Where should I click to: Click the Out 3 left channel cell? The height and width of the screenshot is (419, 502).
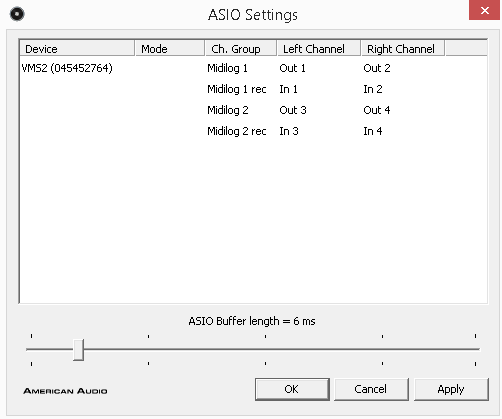[293, 110]
